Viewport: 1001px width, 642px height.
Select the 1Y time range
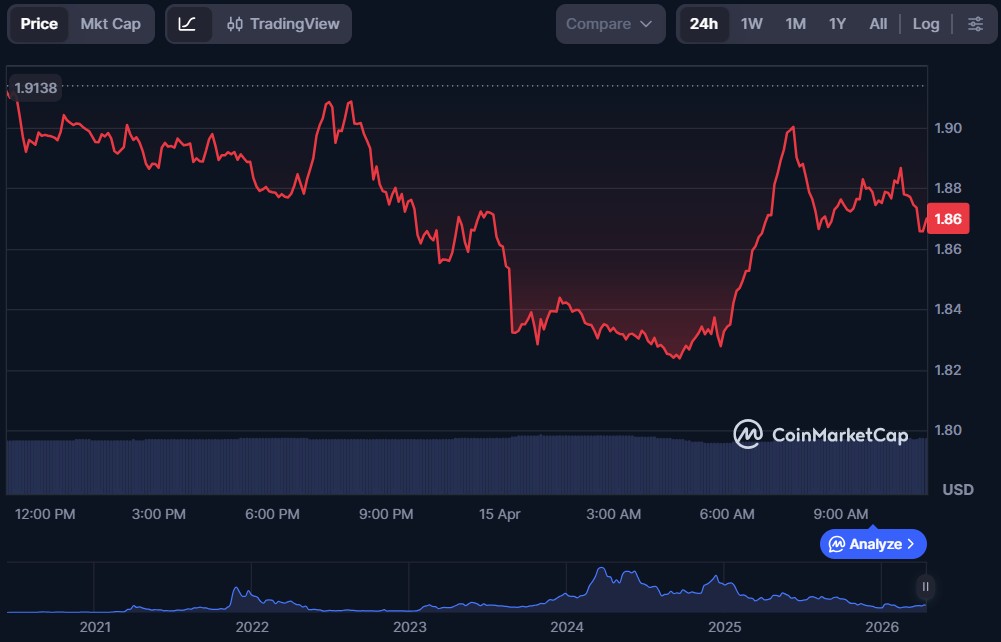click(837, 24)
